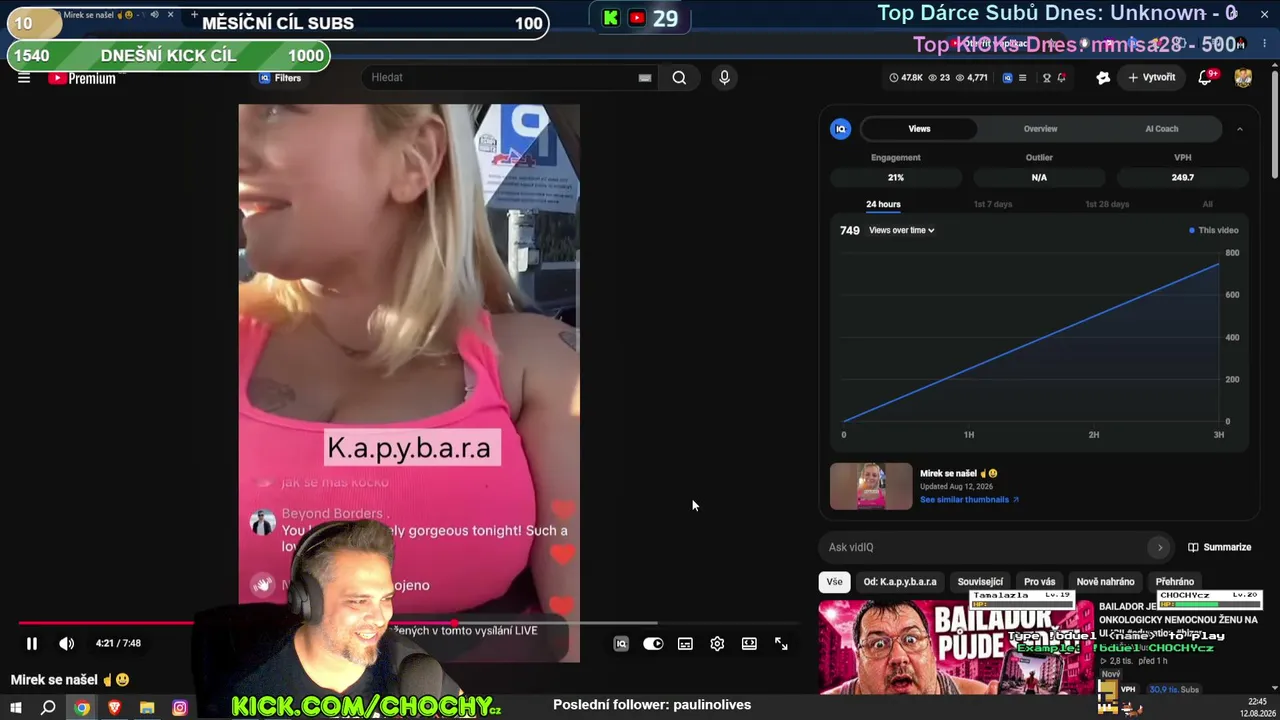Open Brave browser from the taskbar

tap(114, 708)
